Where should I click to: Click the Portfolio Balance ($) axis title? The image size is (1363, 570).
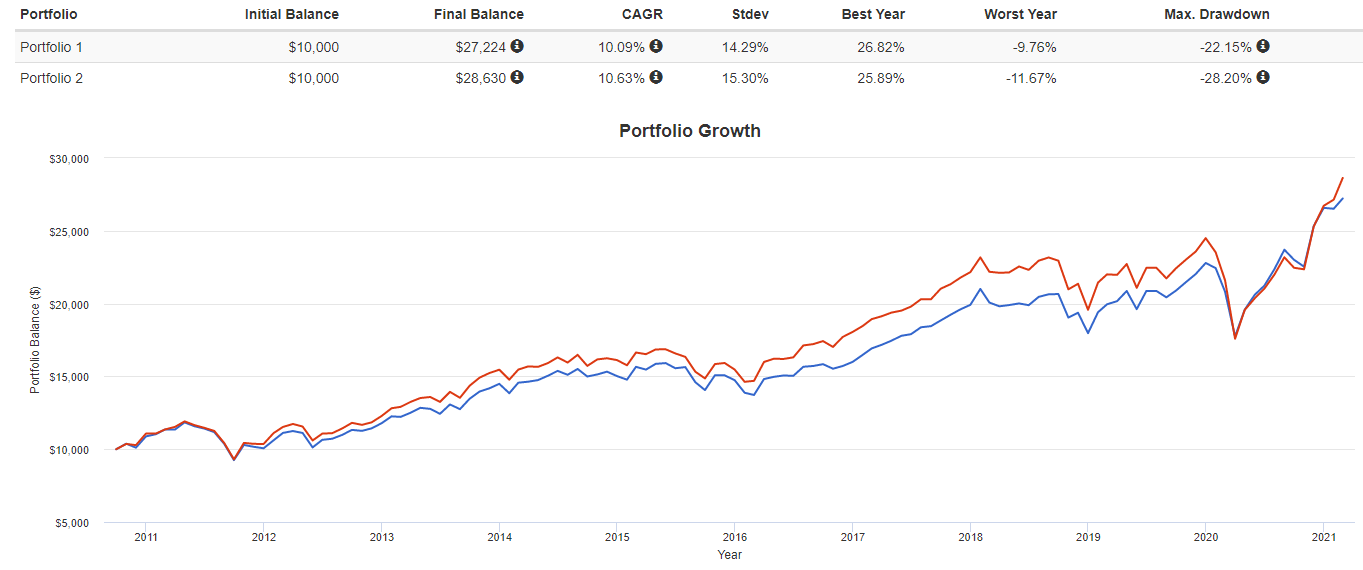(35, 340)
